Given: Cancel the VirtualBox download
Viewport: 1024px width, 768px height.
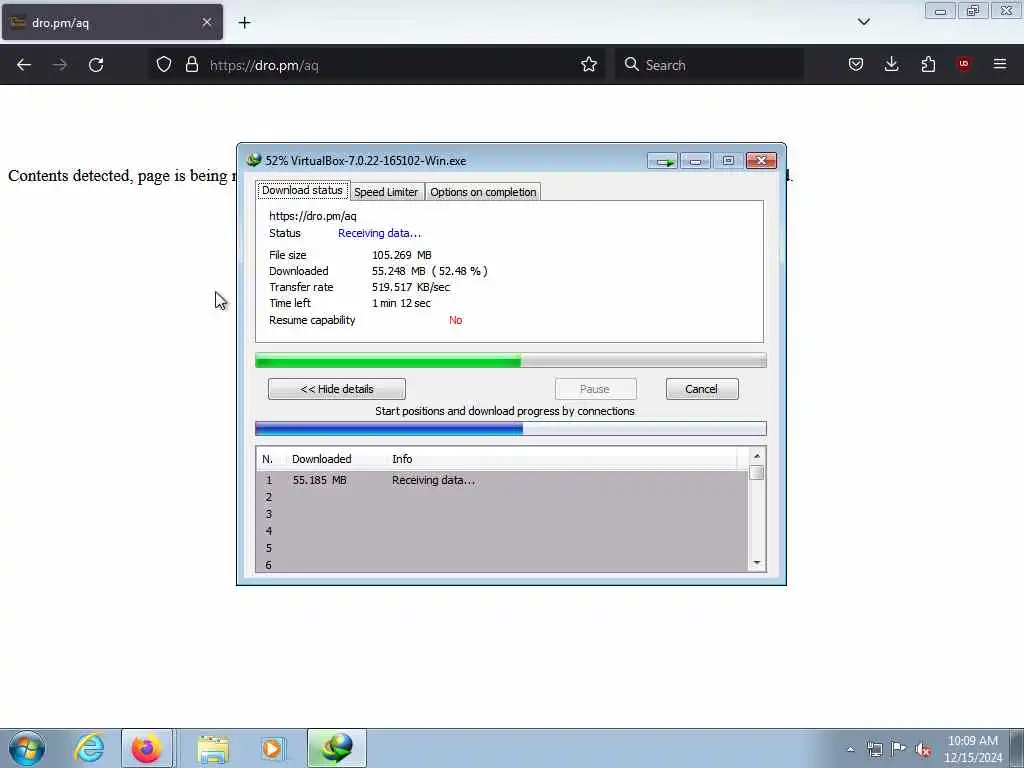Looking at the screenshot, I should point(702,389).
